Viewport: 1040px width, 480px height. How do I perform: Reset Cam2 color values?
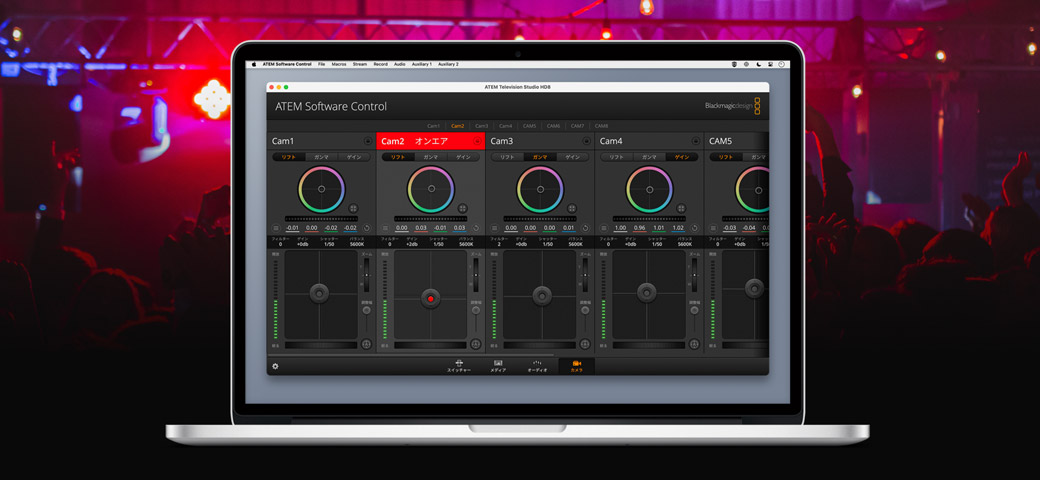[475, 228]
